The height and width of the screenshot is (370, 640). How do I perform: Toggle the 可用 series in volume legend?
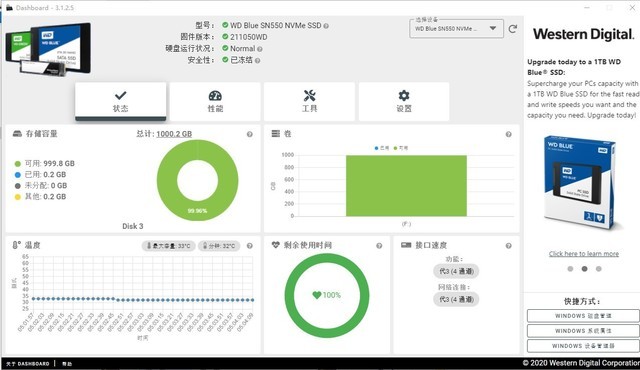click(401, 148)
